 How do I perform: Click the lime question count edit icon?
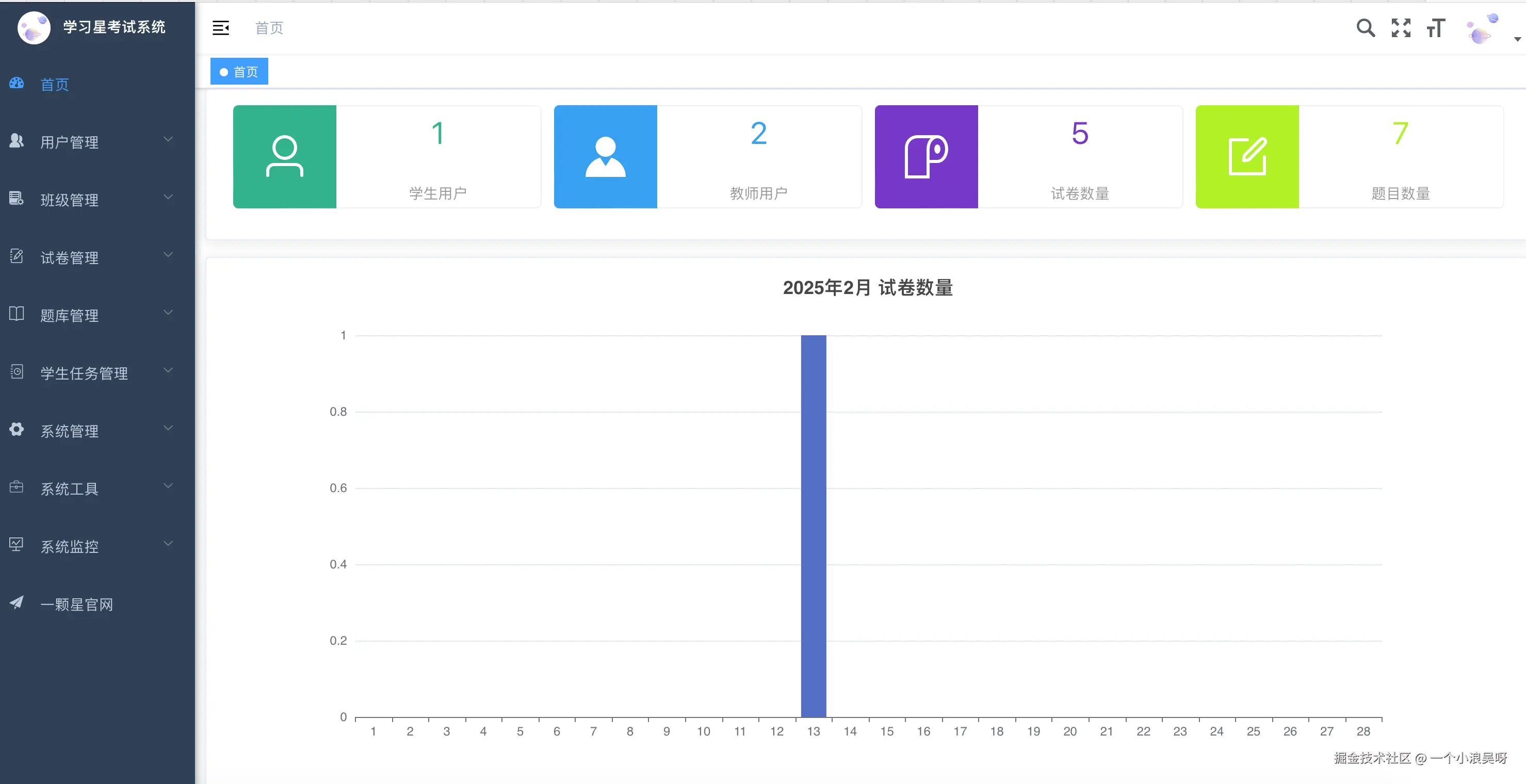[x=1247, y=157]
